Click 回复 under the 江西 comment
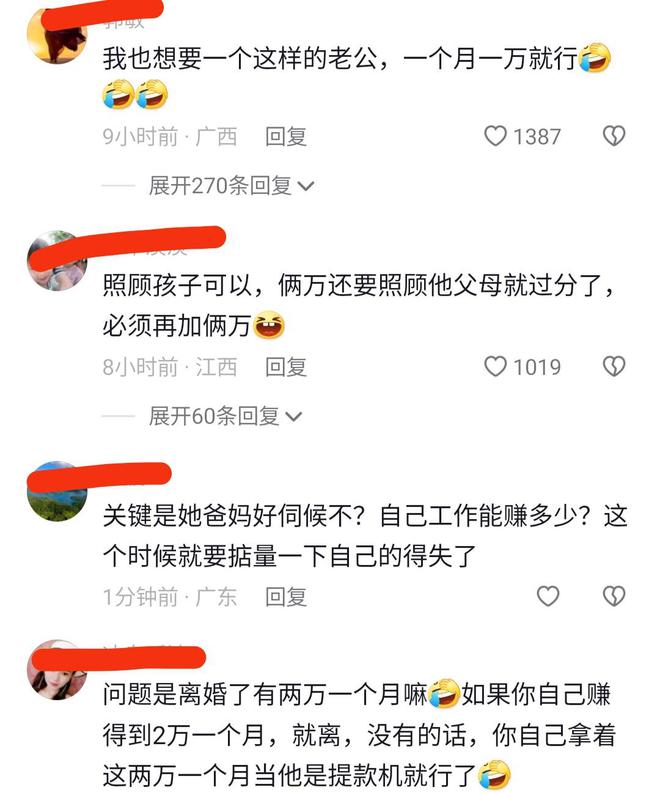 coord(286,367)
